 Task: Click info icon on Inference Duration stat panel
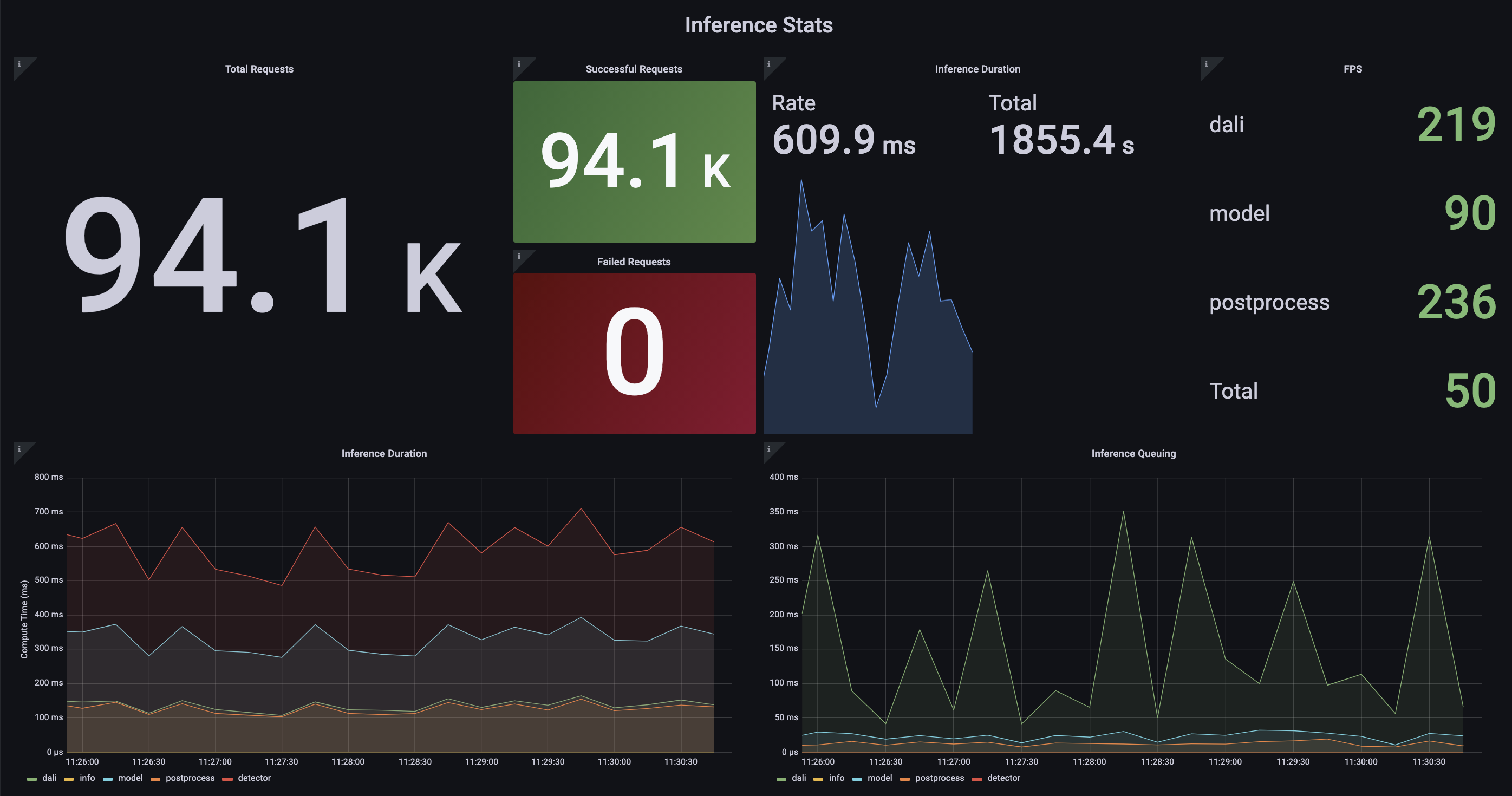[x=769, y=64]
